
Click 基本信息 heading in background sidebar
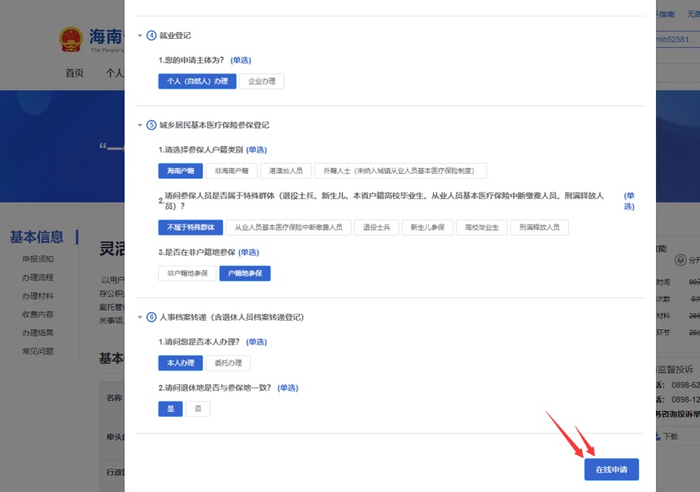tap(37, 237)
